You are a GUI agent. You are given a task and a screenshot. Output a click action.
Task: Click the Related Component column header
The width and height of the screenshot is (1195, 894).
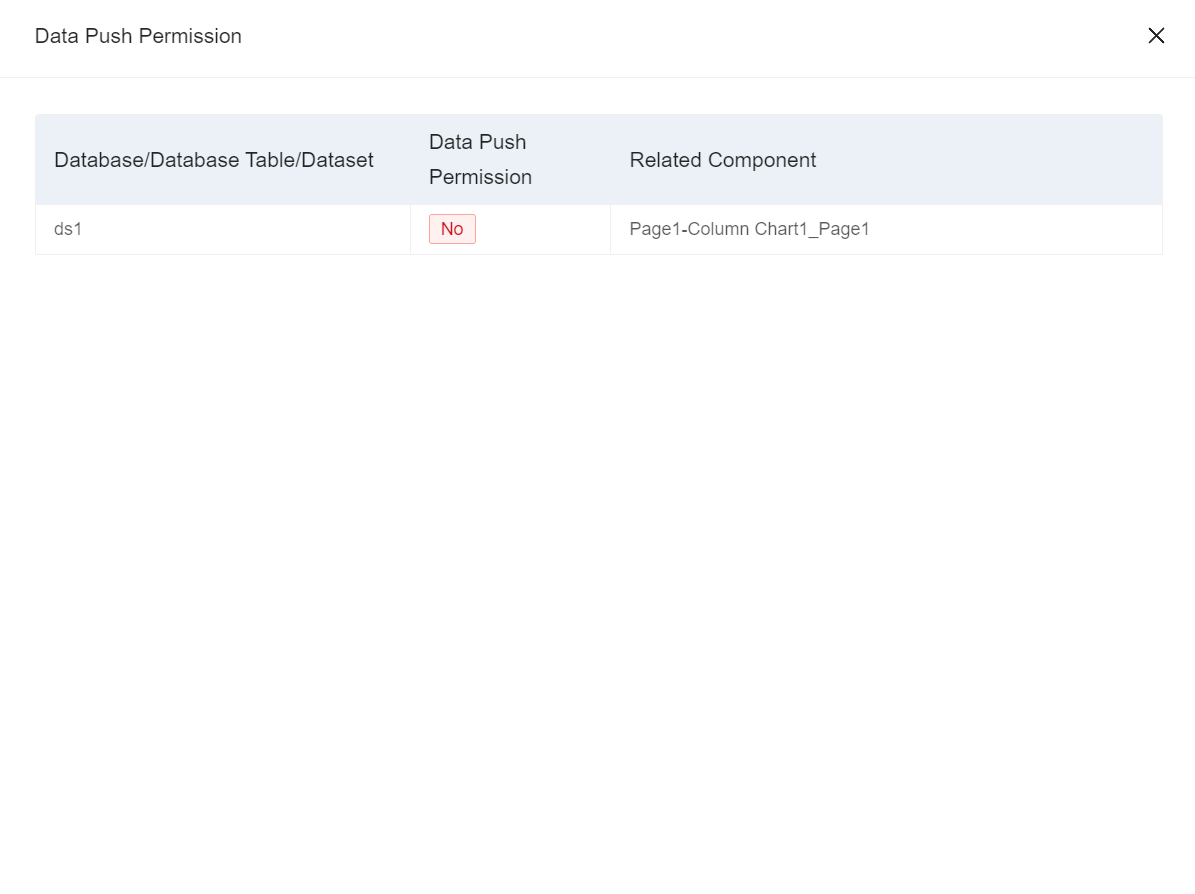coord(722,159)
